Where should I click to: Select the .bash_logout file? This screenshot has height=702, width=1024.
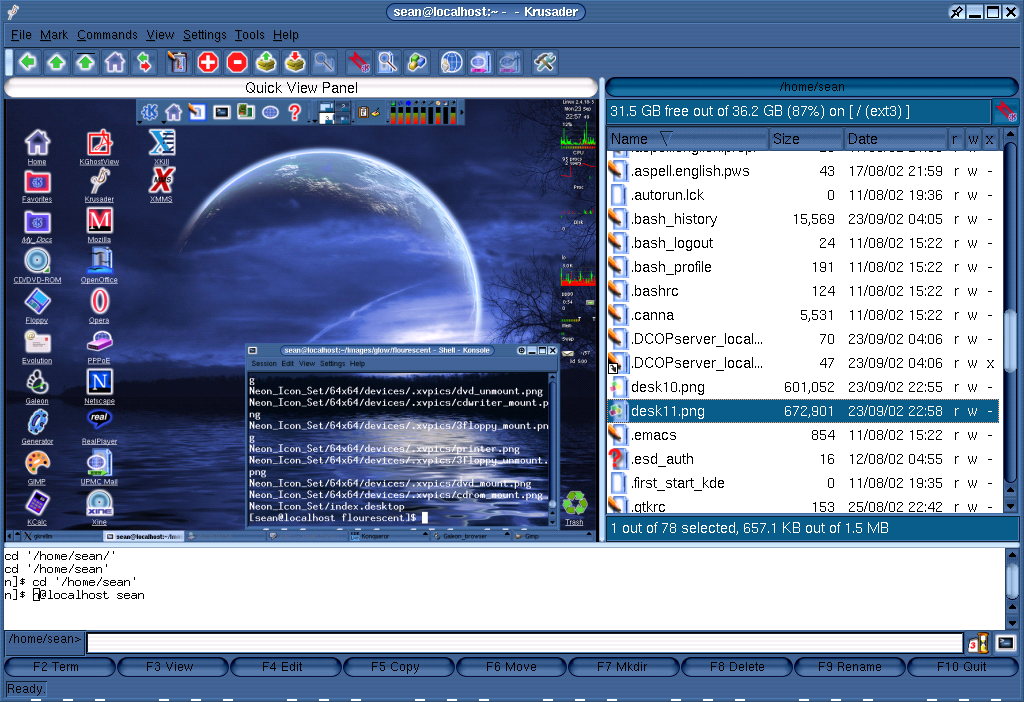[x=803, y=243]
